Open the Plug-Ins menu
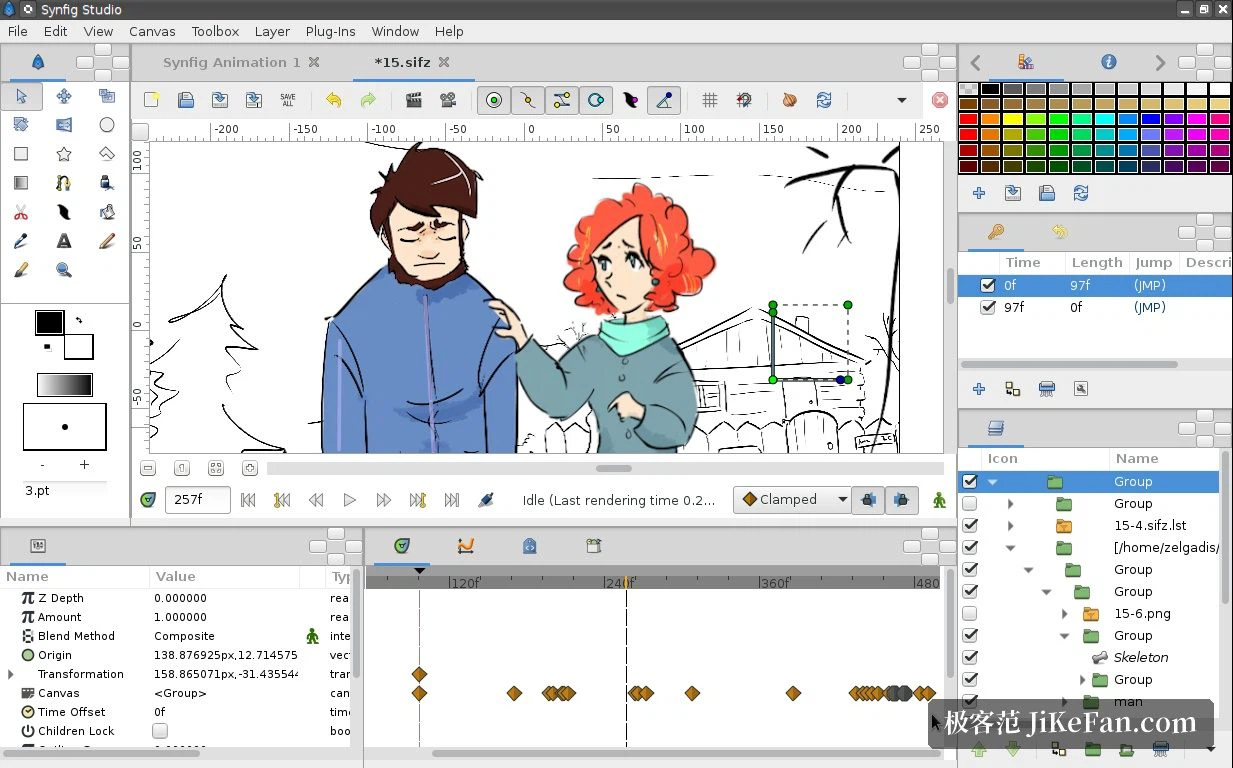 pyautogui.click(x=331, y=31)
